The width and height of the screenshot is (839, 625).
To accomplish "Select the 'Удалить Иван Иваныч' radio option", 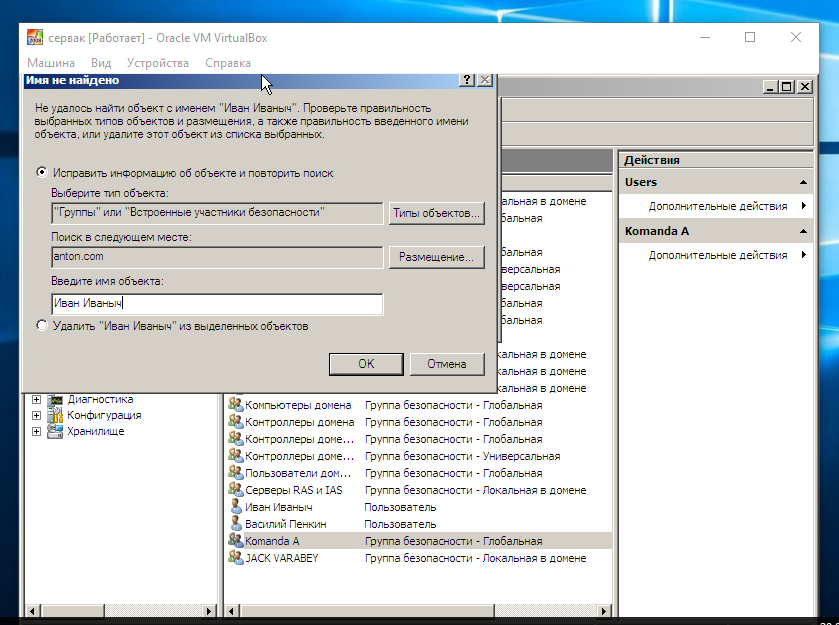I will coord(41,325).
